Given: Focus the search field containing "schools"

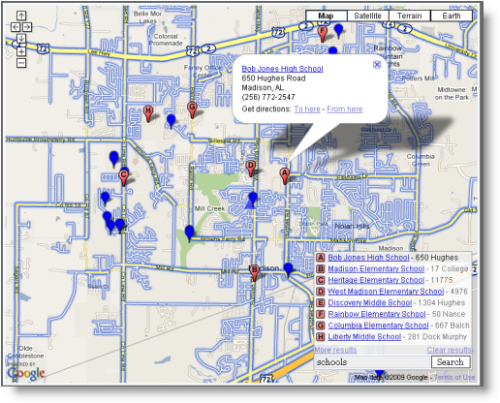Looking at the screenshot, I should click(372, 362).
